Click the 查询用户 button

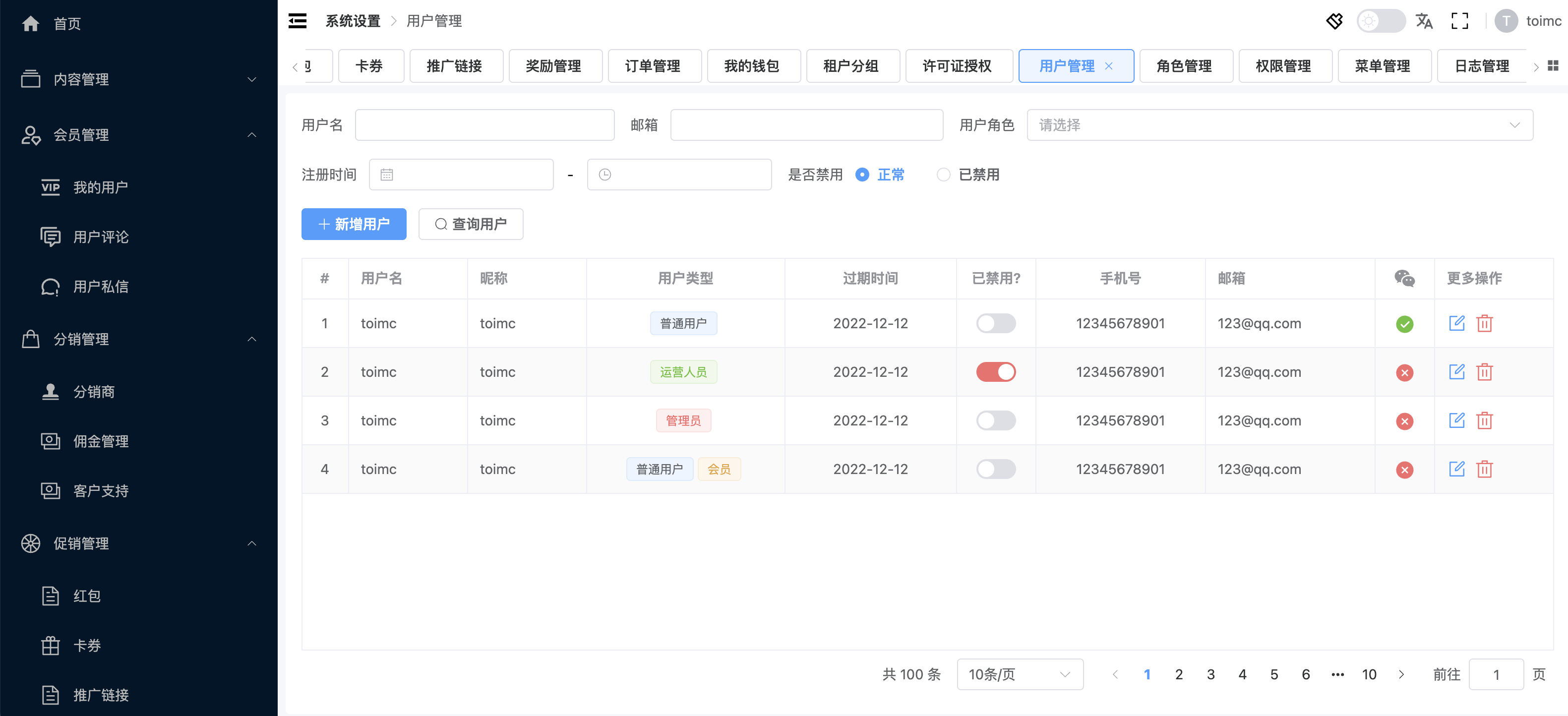471,224
